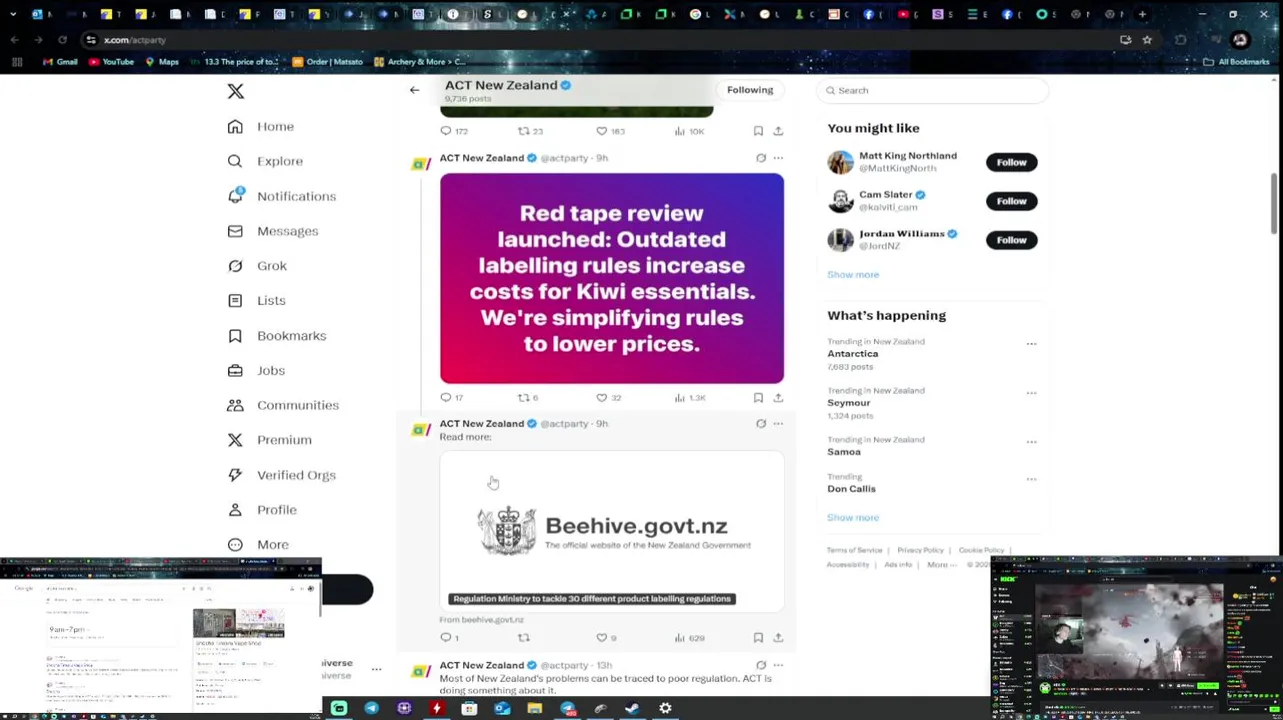Reload the page

click(62, 40)
